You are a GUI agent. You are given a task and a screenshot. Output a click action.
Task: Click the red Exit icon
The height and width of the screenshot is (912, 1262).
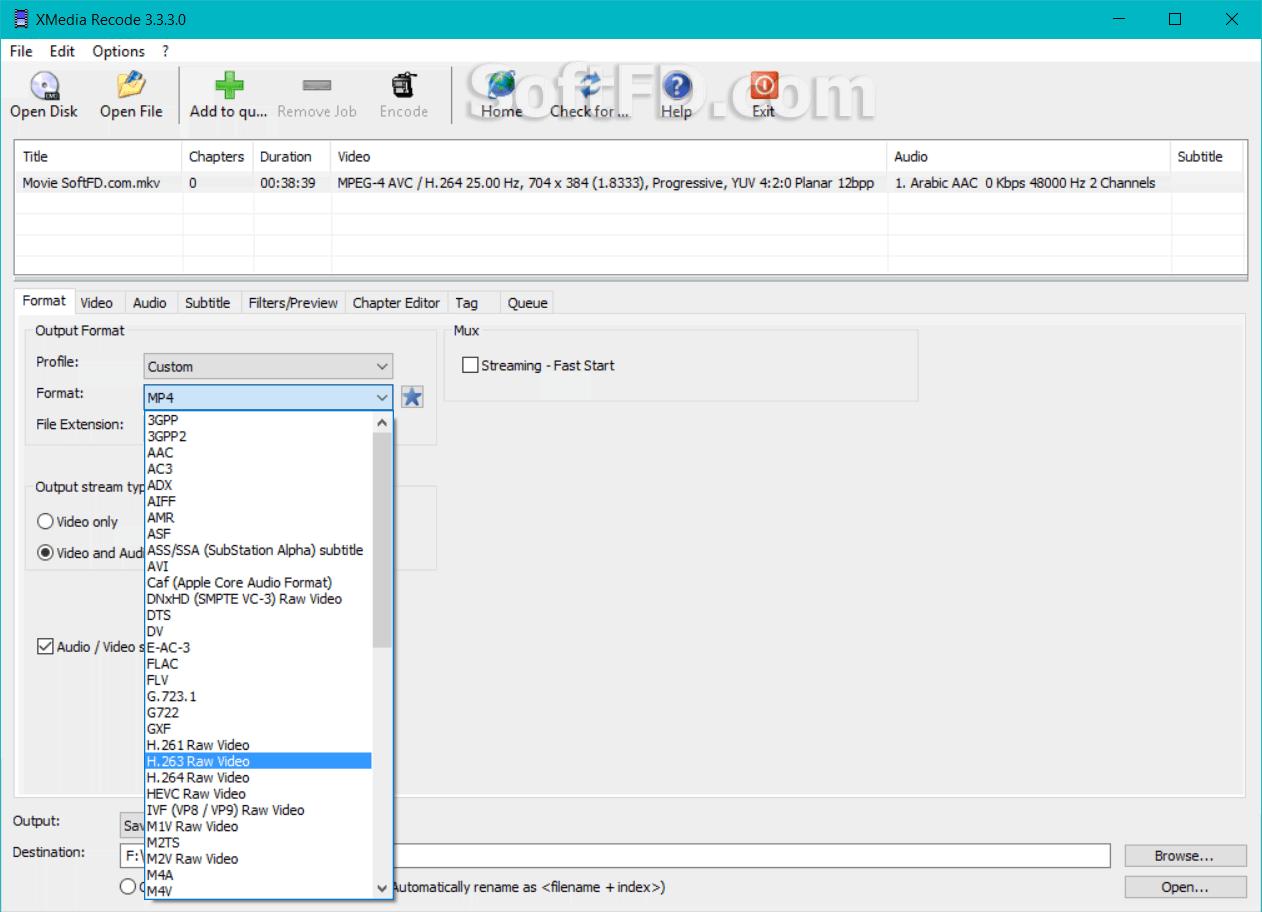pos(764,85)
